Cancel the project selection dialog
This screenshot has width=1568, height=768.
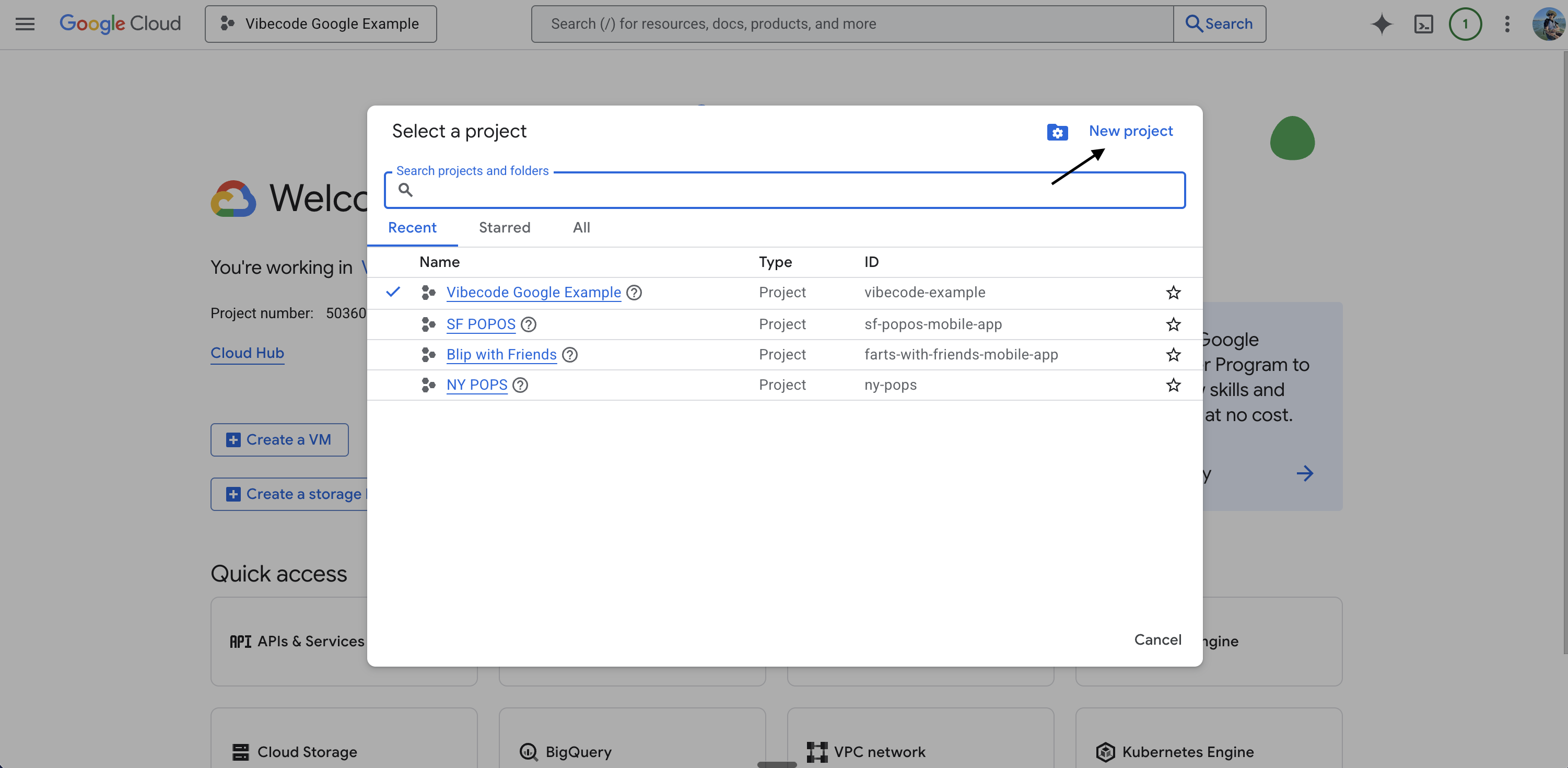click(1157, 639)
